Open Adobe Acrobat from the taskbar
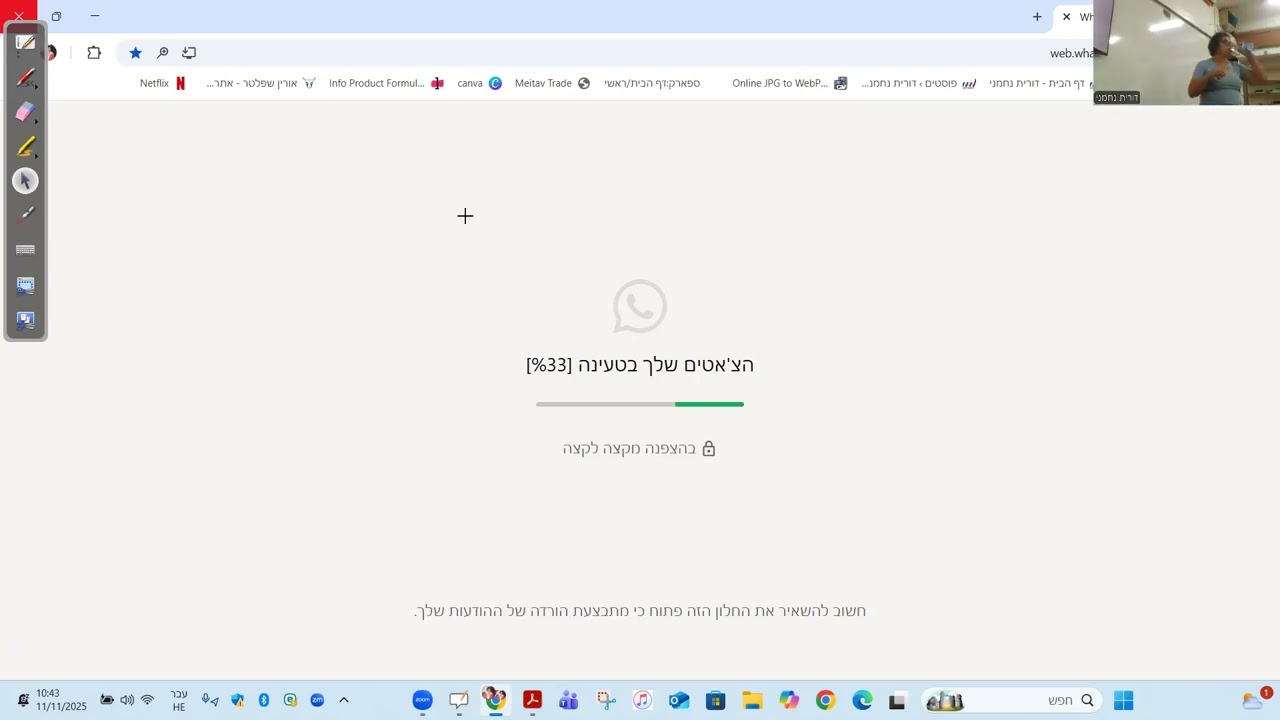Viewport: 1280px width, 720px height. pos(532,701)
